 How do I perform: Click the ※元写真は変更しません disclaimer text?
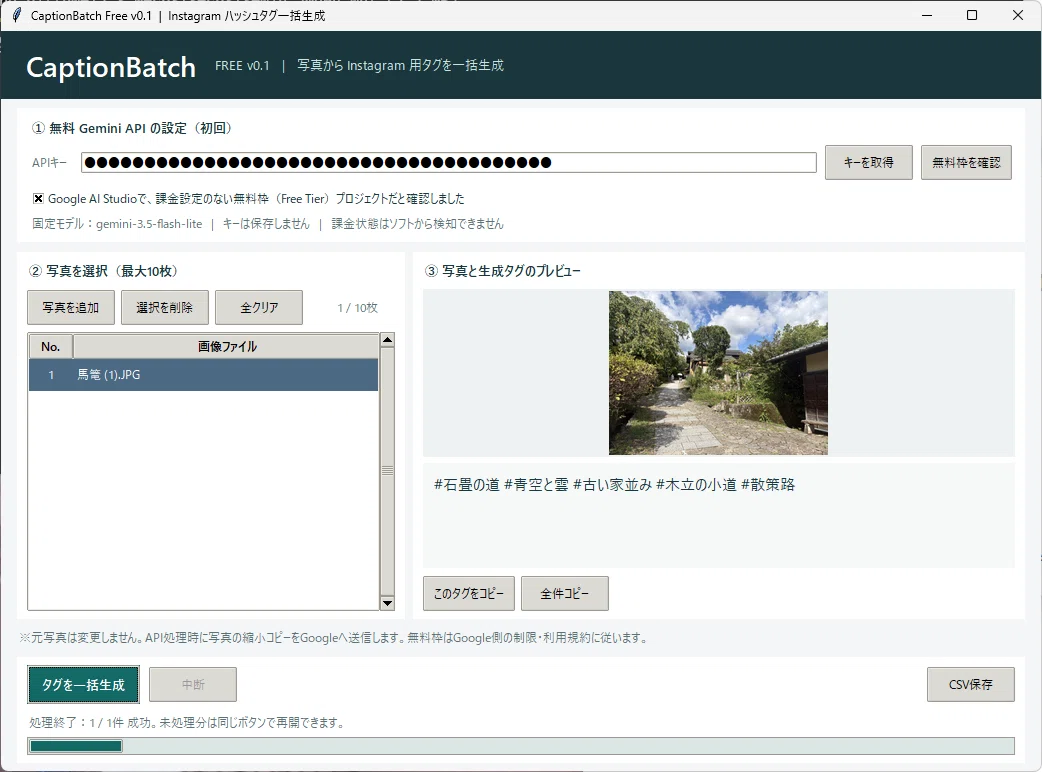click(x=334, y=638)
